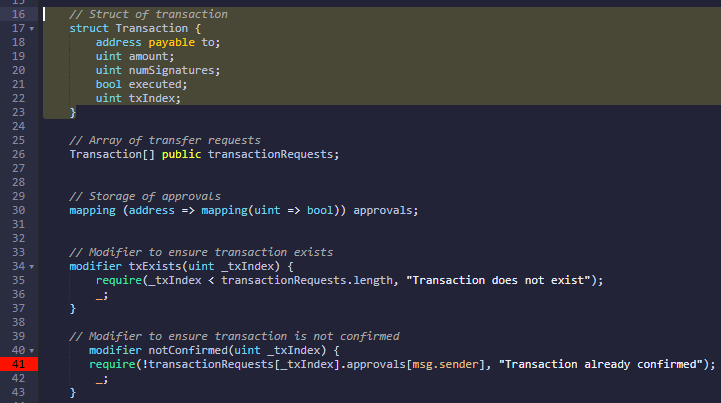Select line number 16 in the gutter
Image resolution: width=721 pixels, height=403 pixels.
[18, 14]
